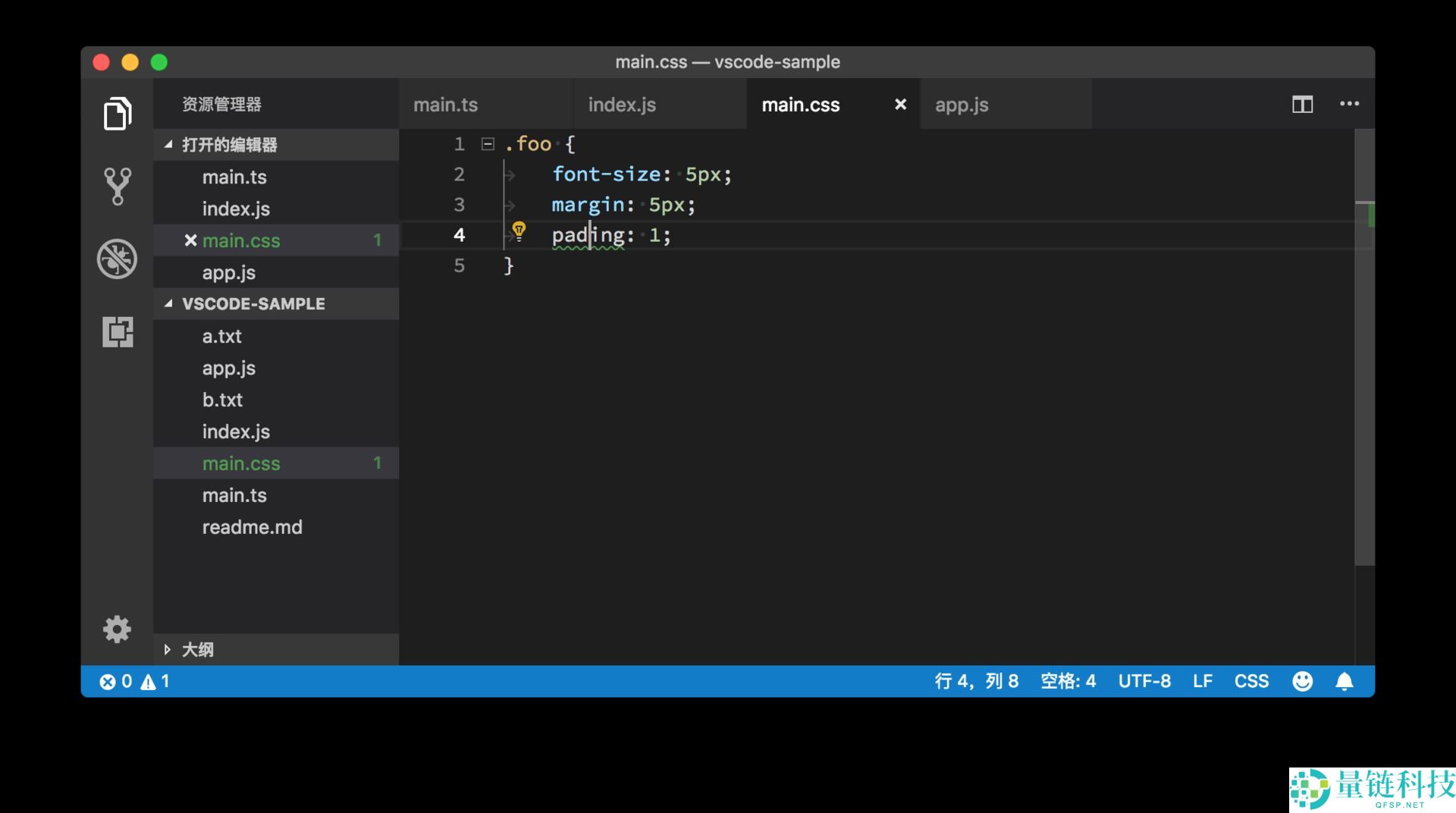
Task: Click the 行 4, 列 8 cursor position
Action: tap(976, 681)
